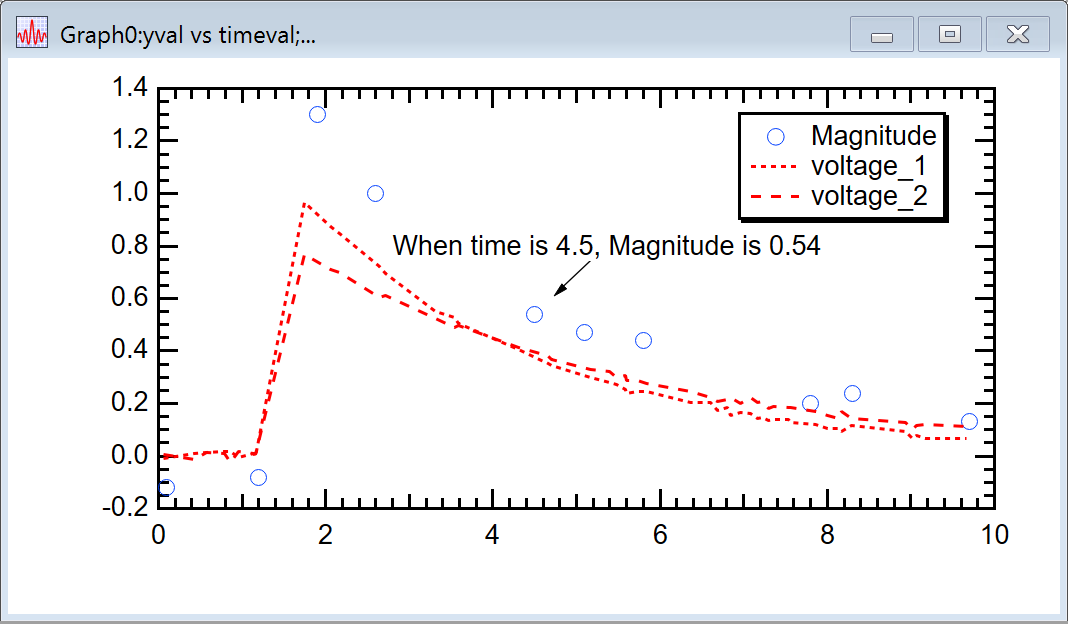Click the Magnitude marker at value 1.0

pyautogui.click(x=375, y=193)
